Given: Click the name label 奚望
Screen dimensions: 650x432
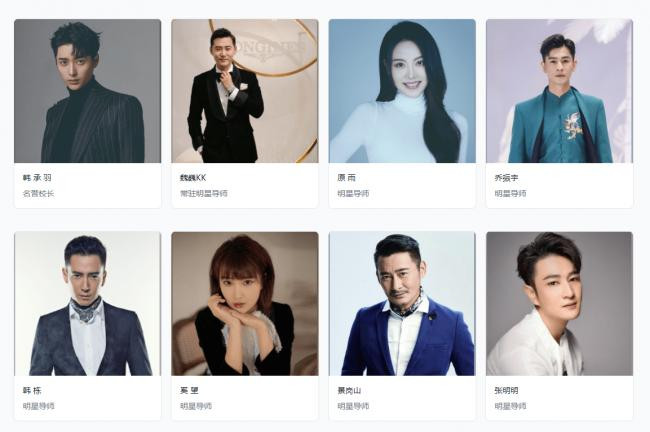Looking at the screenshot, I should click(x=189, y=391).
